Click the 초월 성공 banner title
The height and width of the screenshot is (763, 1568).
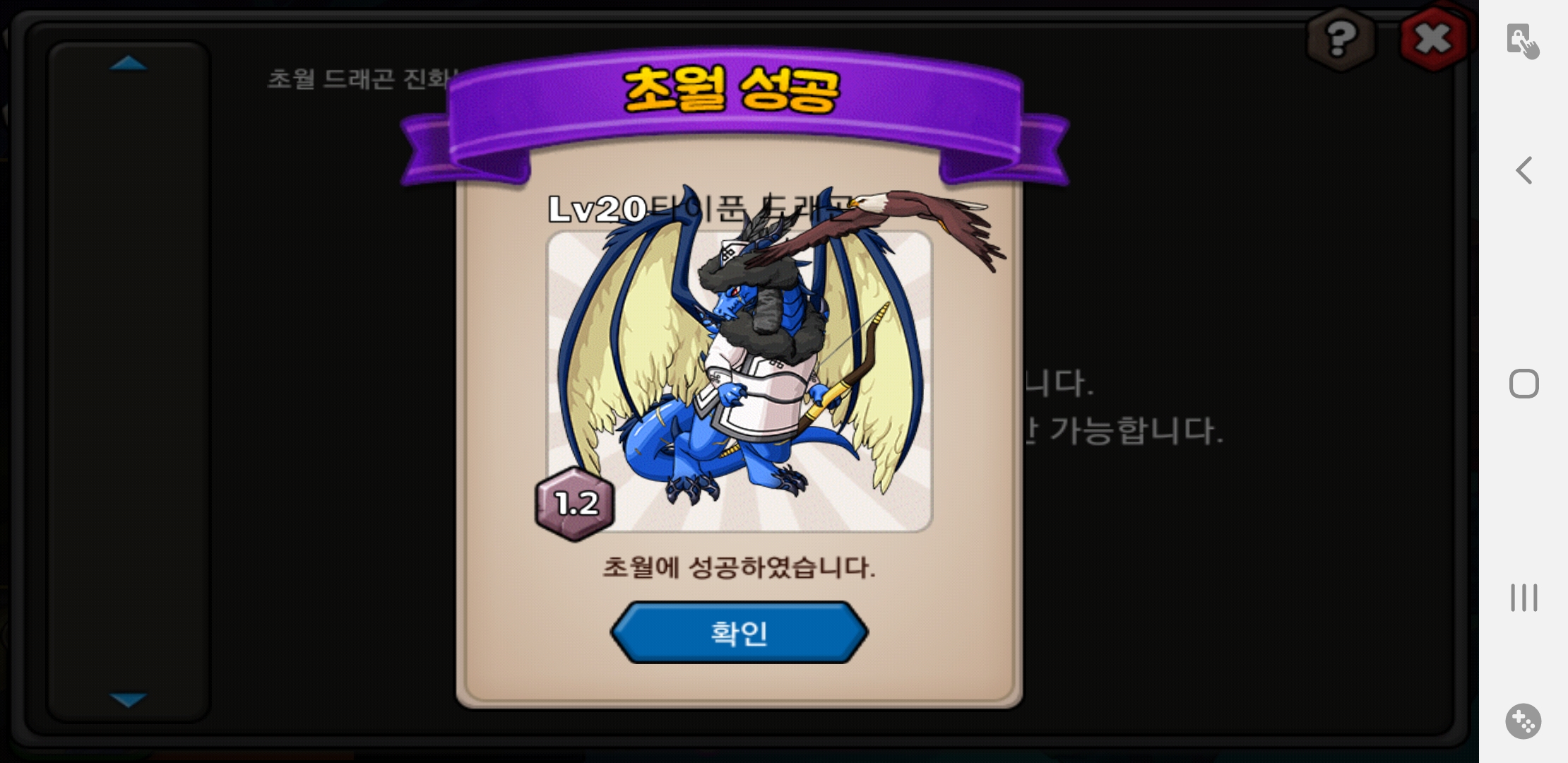[732, 90]
